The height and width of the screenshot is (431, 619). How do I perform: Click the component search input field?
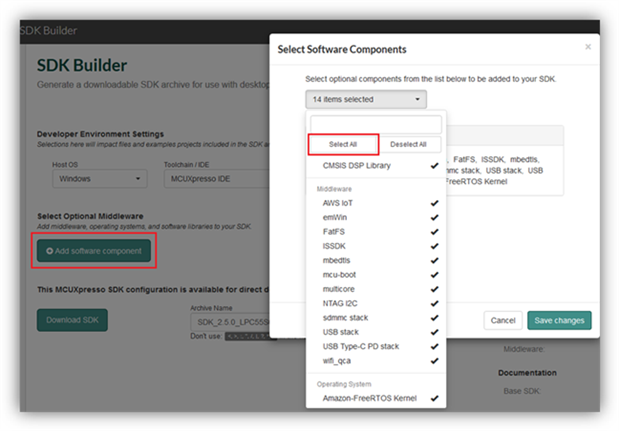[375, 124]
